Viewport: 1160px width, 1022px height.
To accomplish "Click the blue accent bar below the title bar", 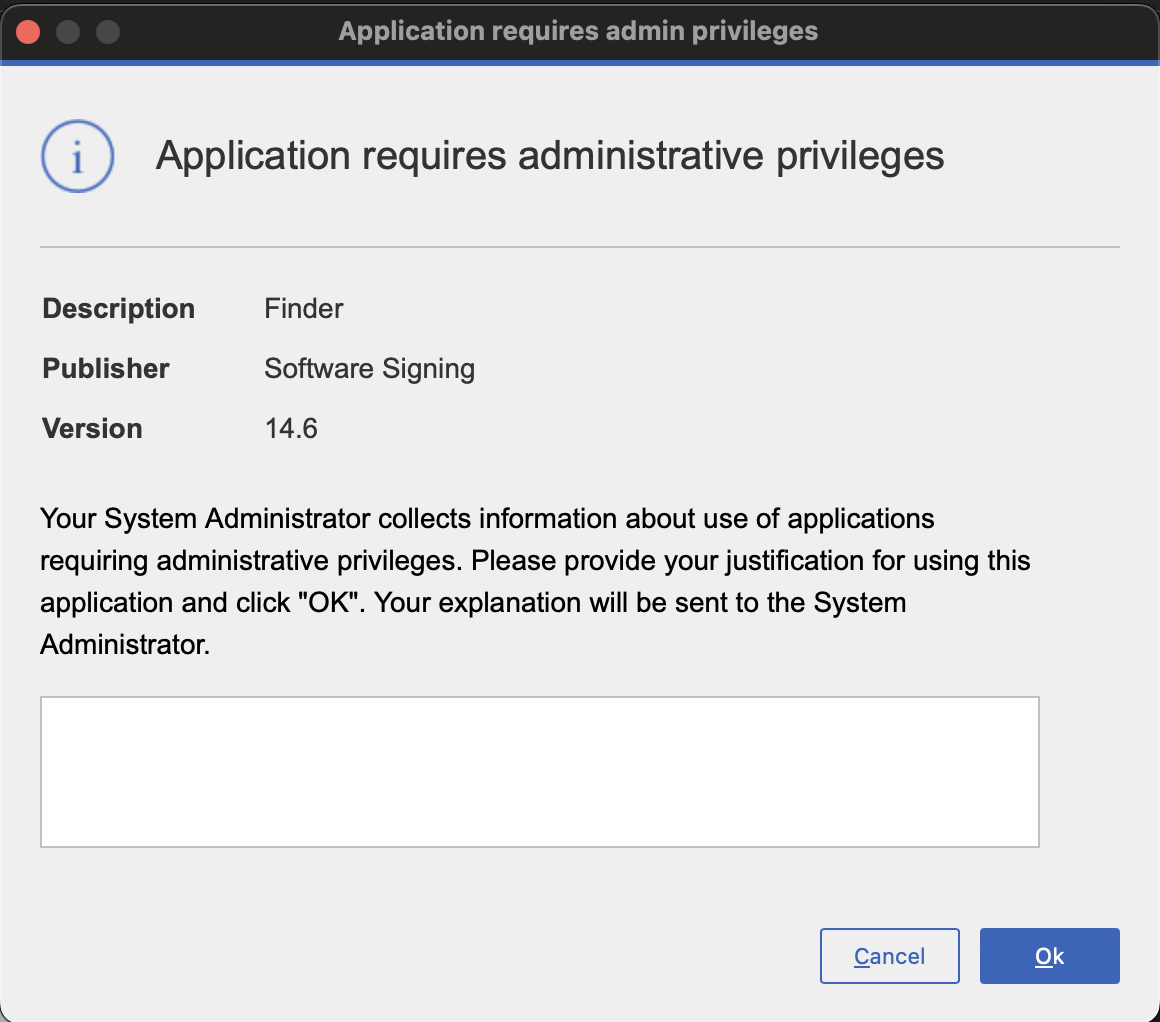I will pyautogui.click(x=580, y=61).
